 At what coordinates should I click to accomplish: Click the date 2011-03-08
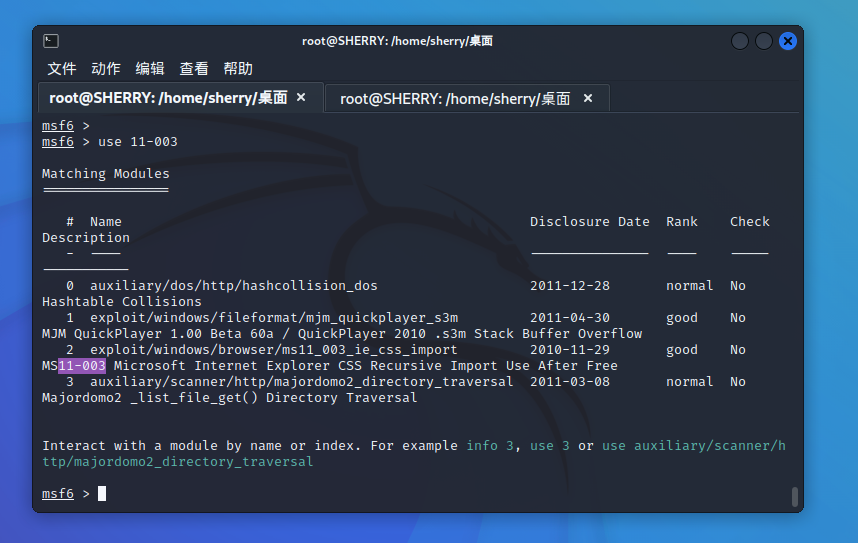tap(570, 382)
